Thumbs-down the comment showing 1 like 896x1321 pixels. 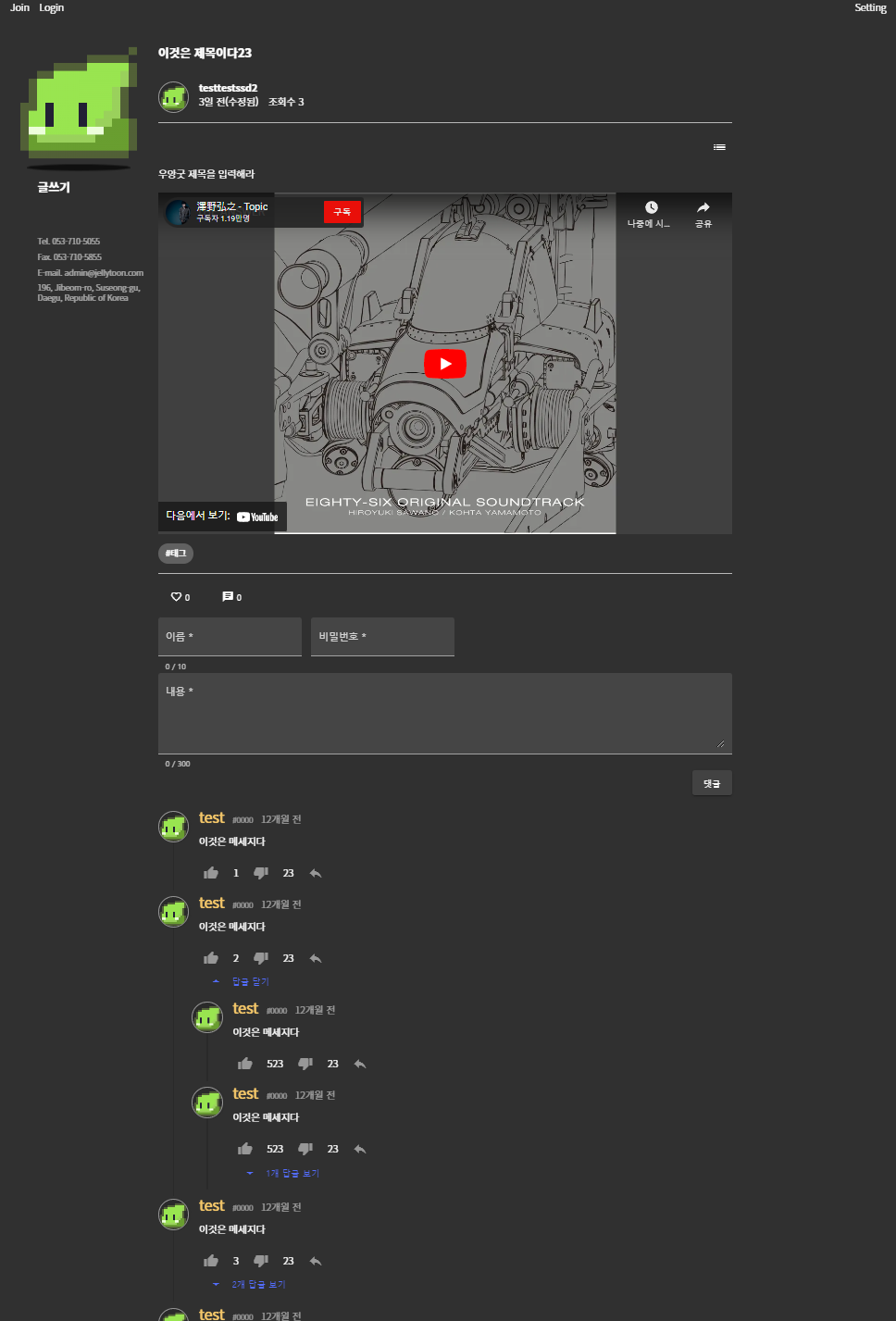click(x=261, y=873)
